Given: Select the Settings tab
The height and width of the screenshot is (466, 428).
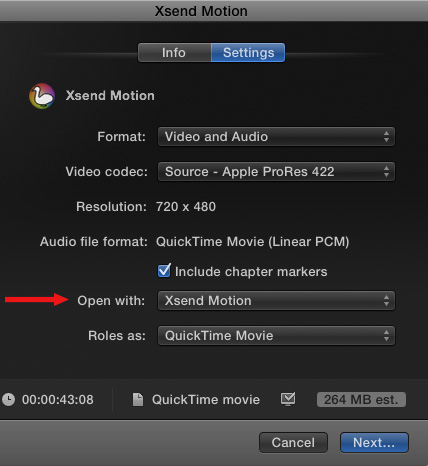Looking at the screenshot, I should click(248, 52).
